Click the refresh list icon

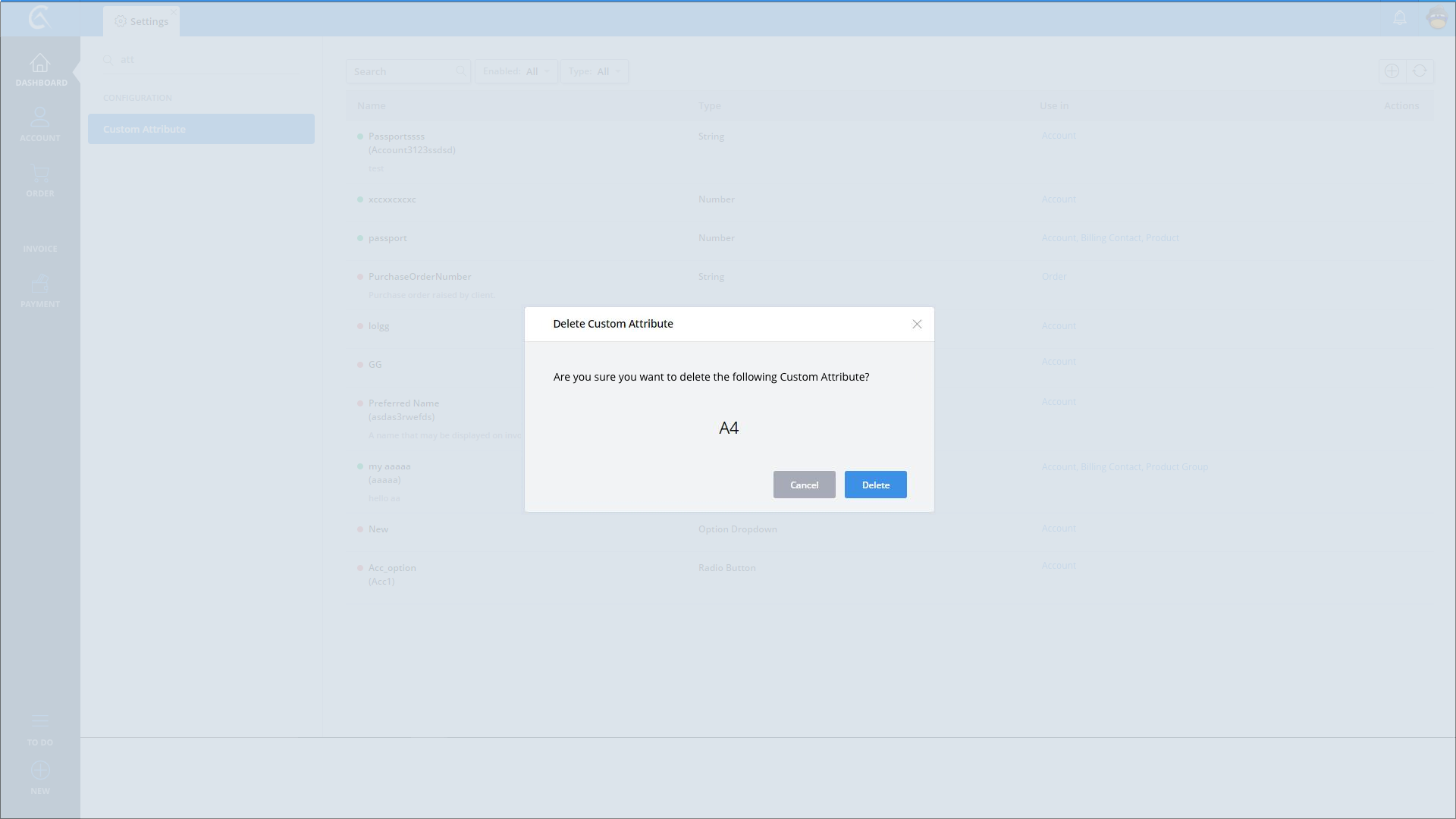[1420, 71]
